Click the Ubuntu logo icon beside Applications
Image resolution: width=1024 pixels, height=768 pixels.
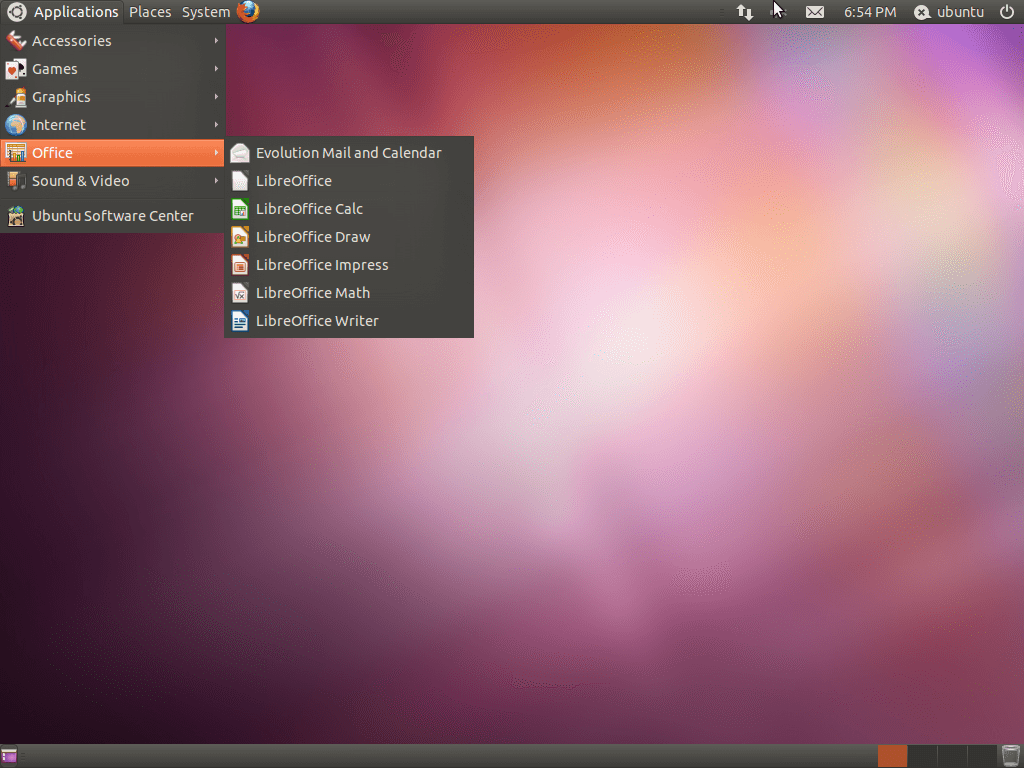pyautogui.click(x=16, y=12)
